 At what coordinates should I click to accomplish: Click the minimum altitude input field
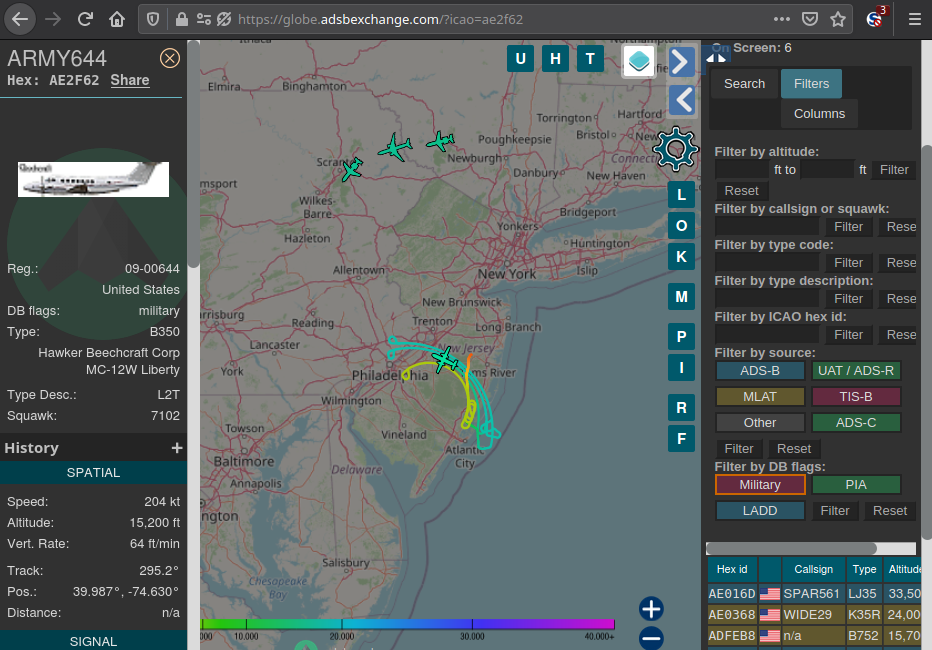point(742,170)
